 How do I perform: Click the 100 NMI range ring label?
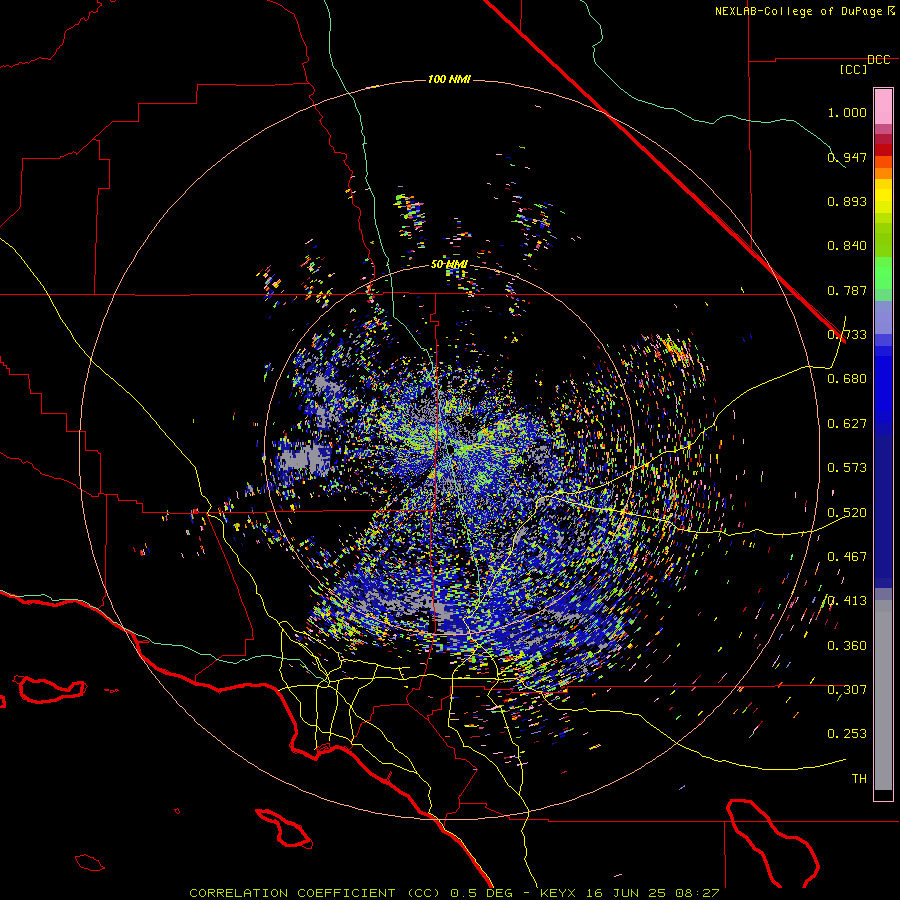[449, 79]
